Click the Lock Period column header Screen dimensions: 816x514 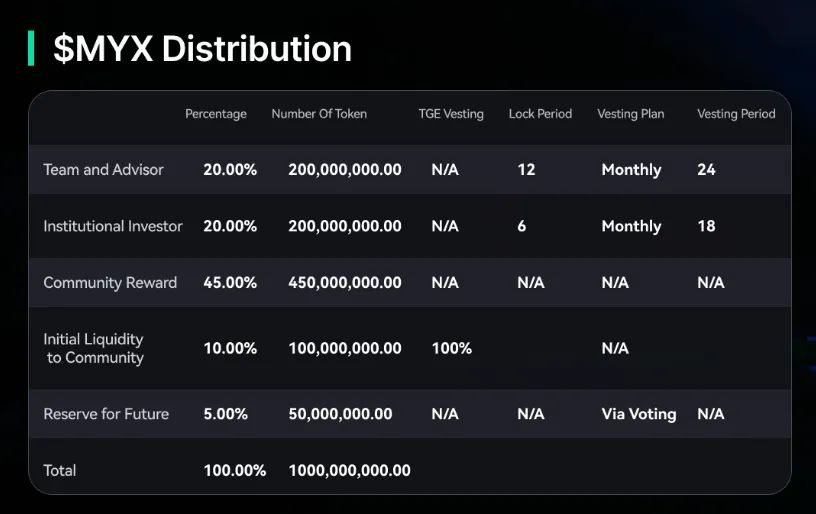click(540, 114)
